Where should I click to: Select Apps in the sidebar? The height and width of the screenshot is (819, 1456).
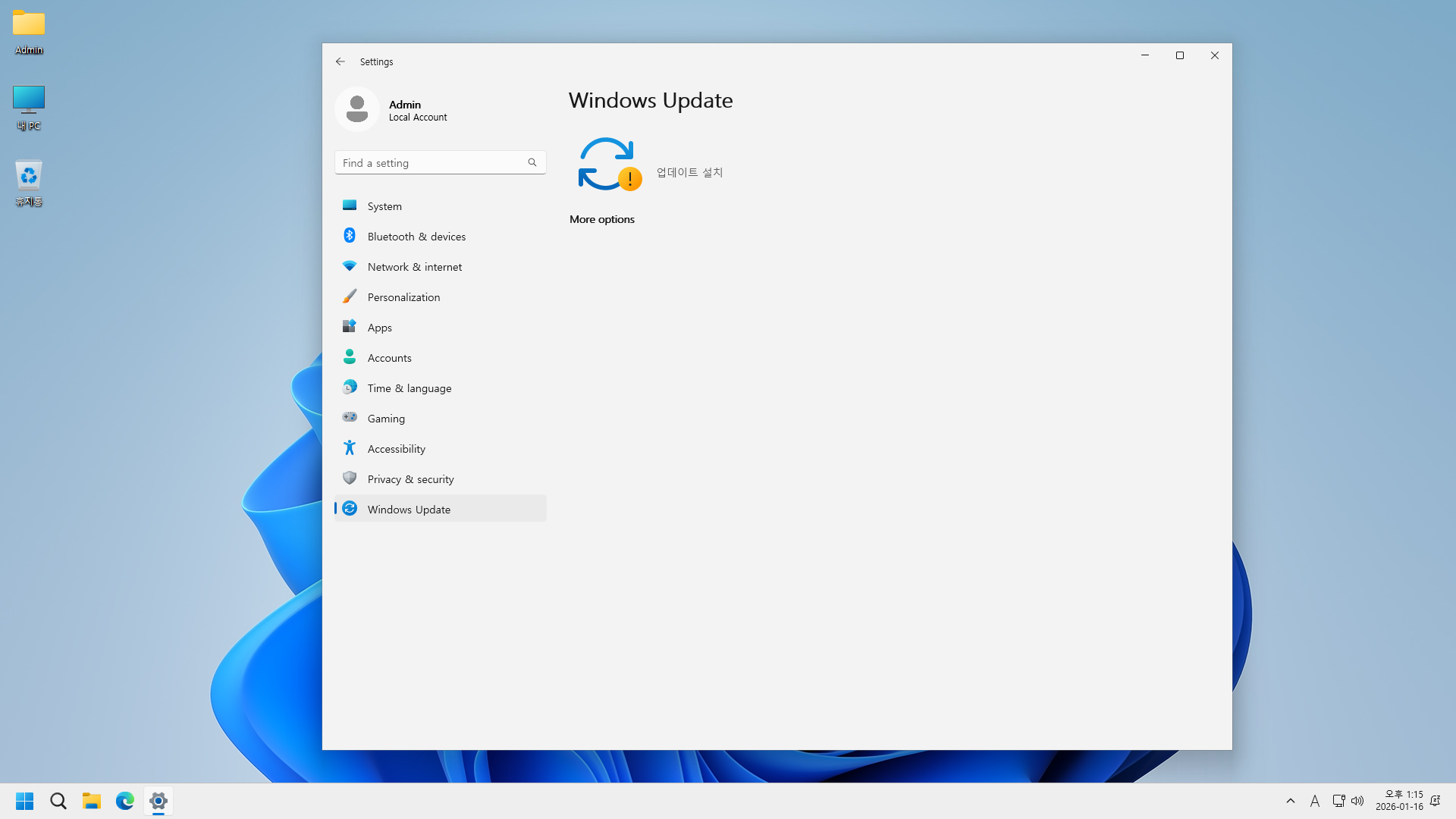point(379,328)
